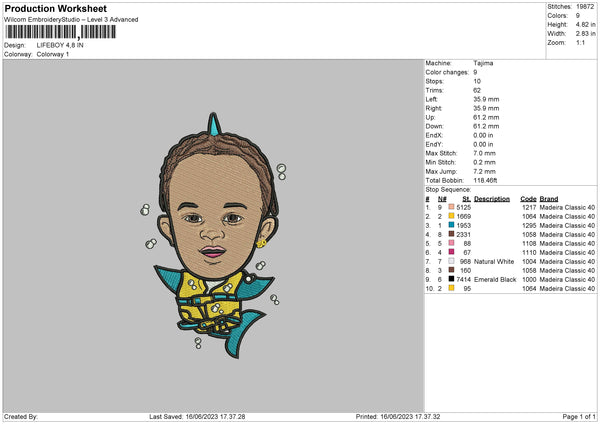The image size is (600, 424).
Task: Click the 35.9 mm value beside 'Left:'
Action: coord(486,99)
